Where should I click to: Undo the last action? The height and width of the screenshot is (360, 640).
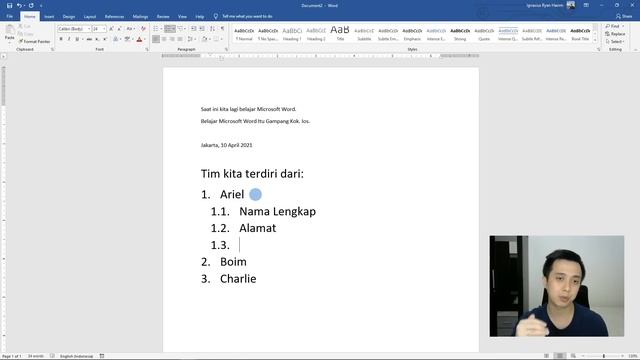click(19, 5)
